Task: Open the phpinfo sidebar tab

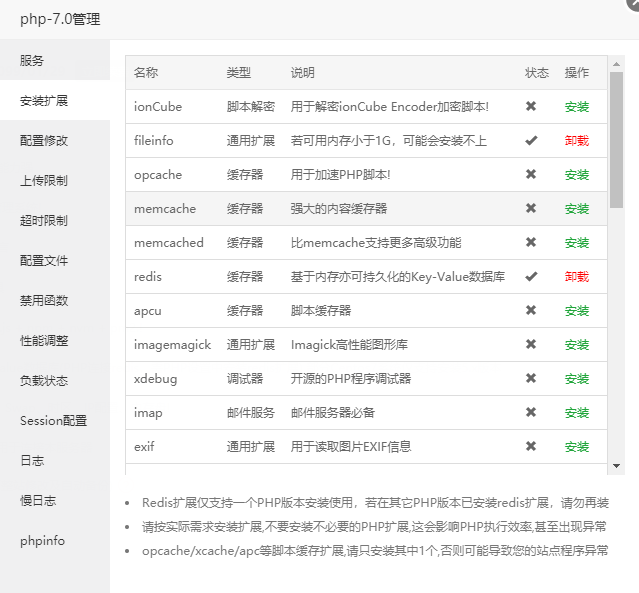Action: 42,540
